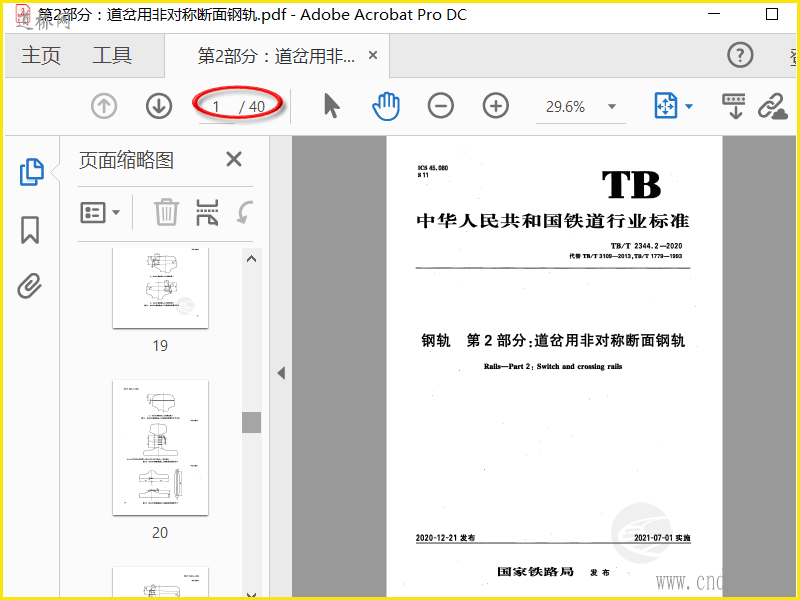Click the fit page view icon
This screenshot has width=800, height=600.
pos(666,106)
